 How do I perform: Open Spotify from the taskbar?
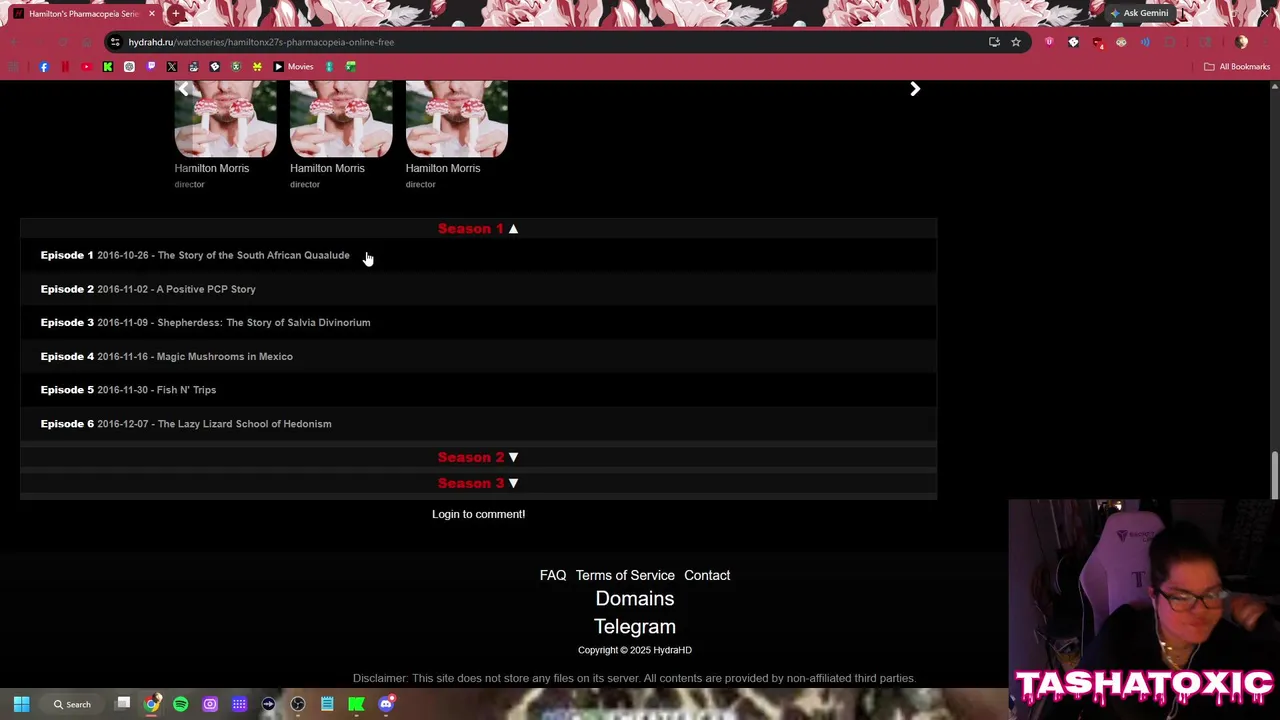point(180,704)
